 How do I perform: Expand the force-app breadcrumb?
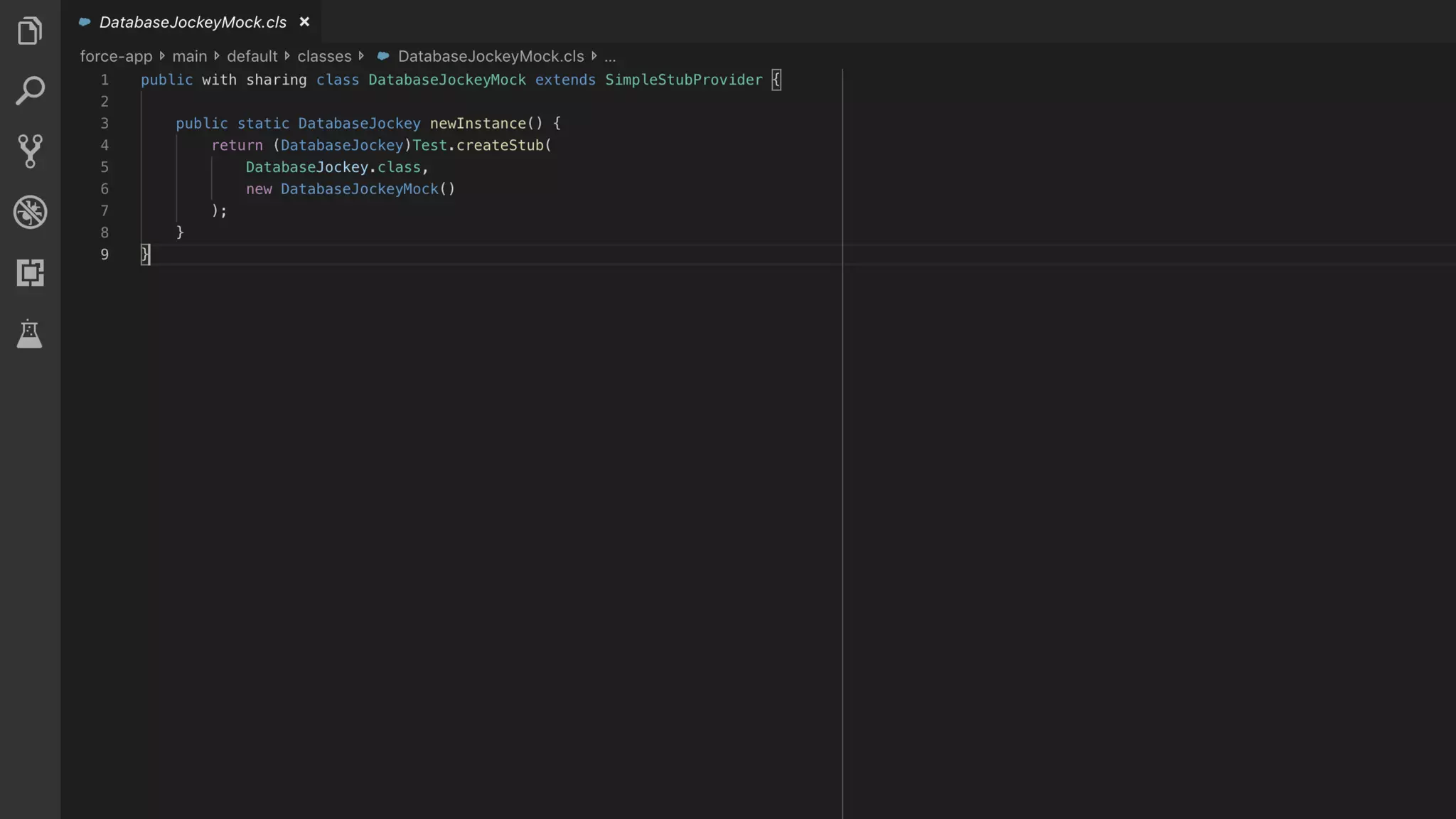pyautogui.click(x=116, y=56)
